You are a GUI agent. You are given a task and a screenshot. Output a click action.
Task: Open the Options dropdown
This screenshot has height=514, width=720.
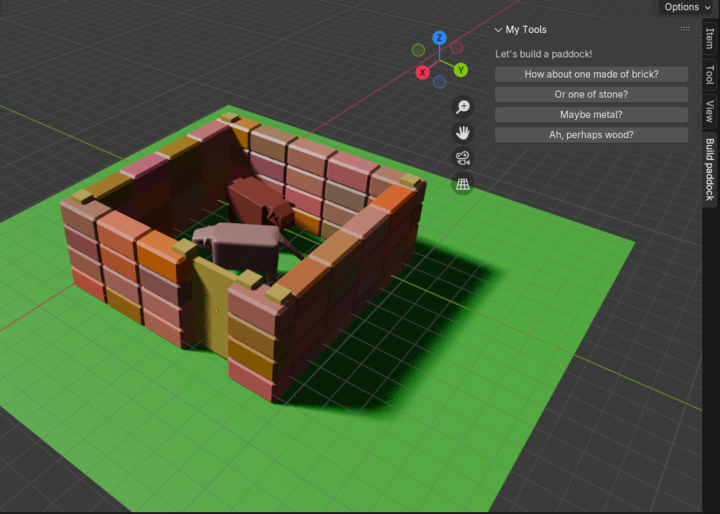tap(687, 7)
